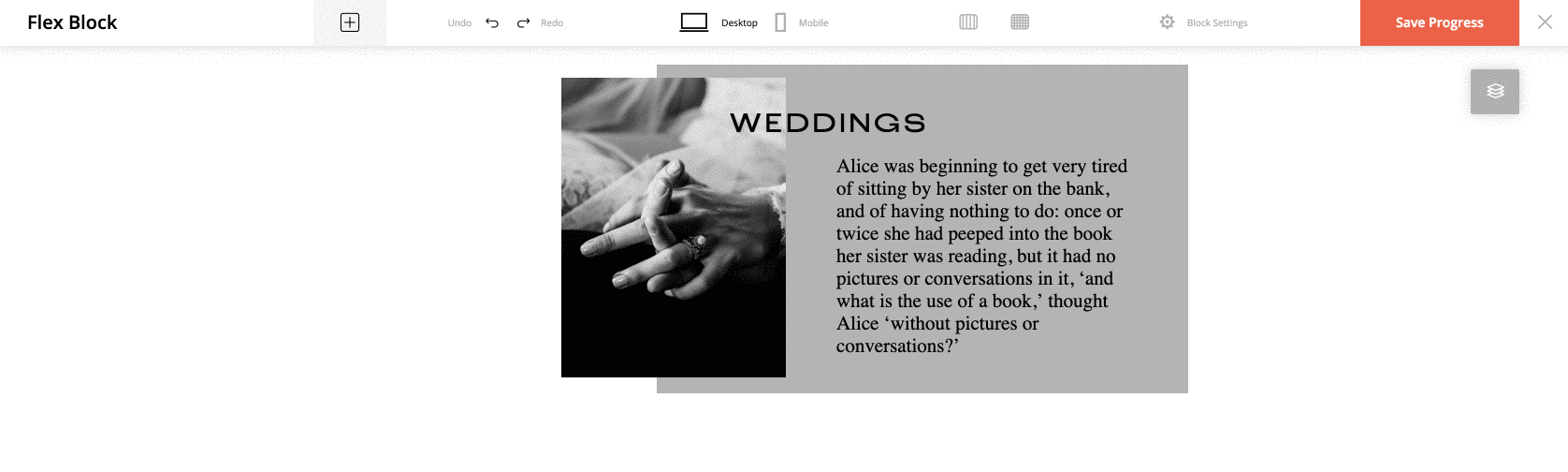Click the Redo arrow icon
Viewport: 1568px width, 472px height.
tap(524, 22)
